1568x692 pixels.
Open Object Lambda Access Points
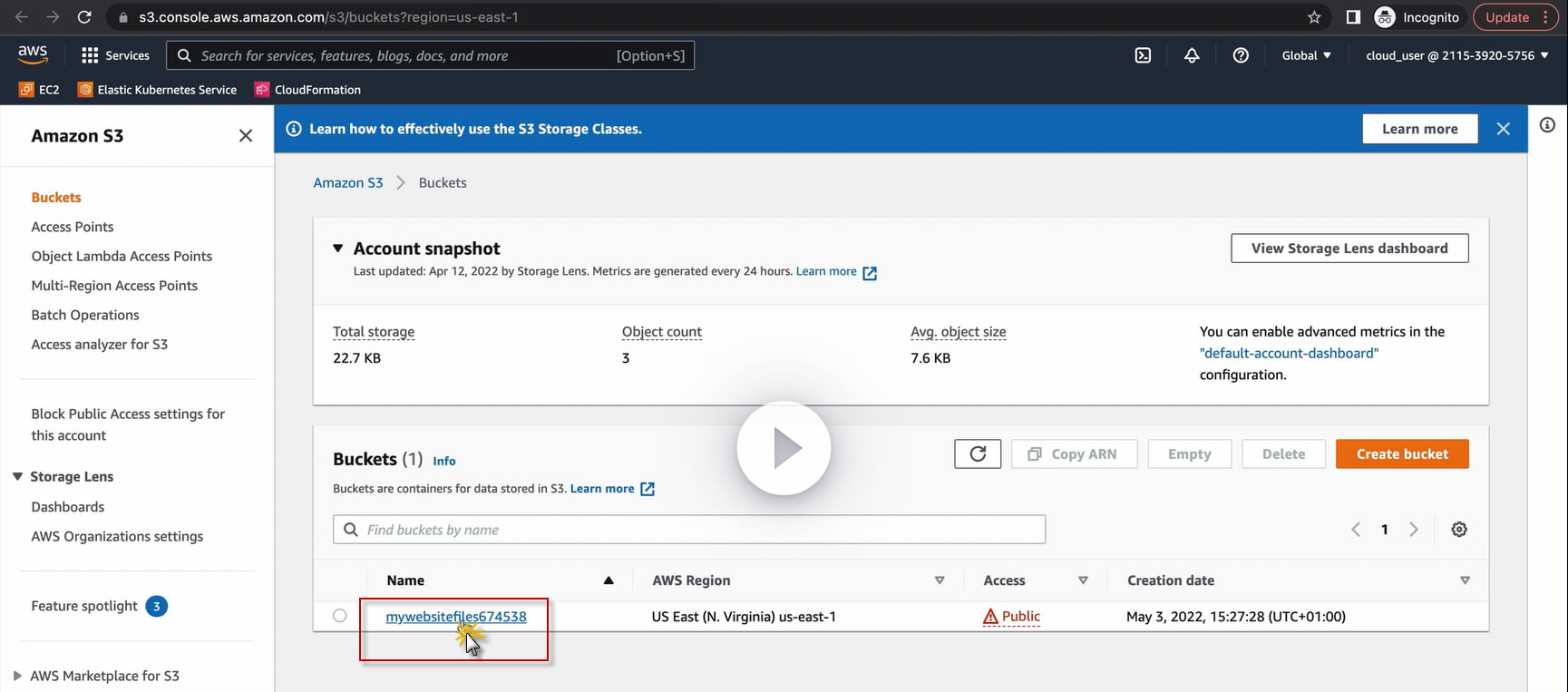point(122,257)
